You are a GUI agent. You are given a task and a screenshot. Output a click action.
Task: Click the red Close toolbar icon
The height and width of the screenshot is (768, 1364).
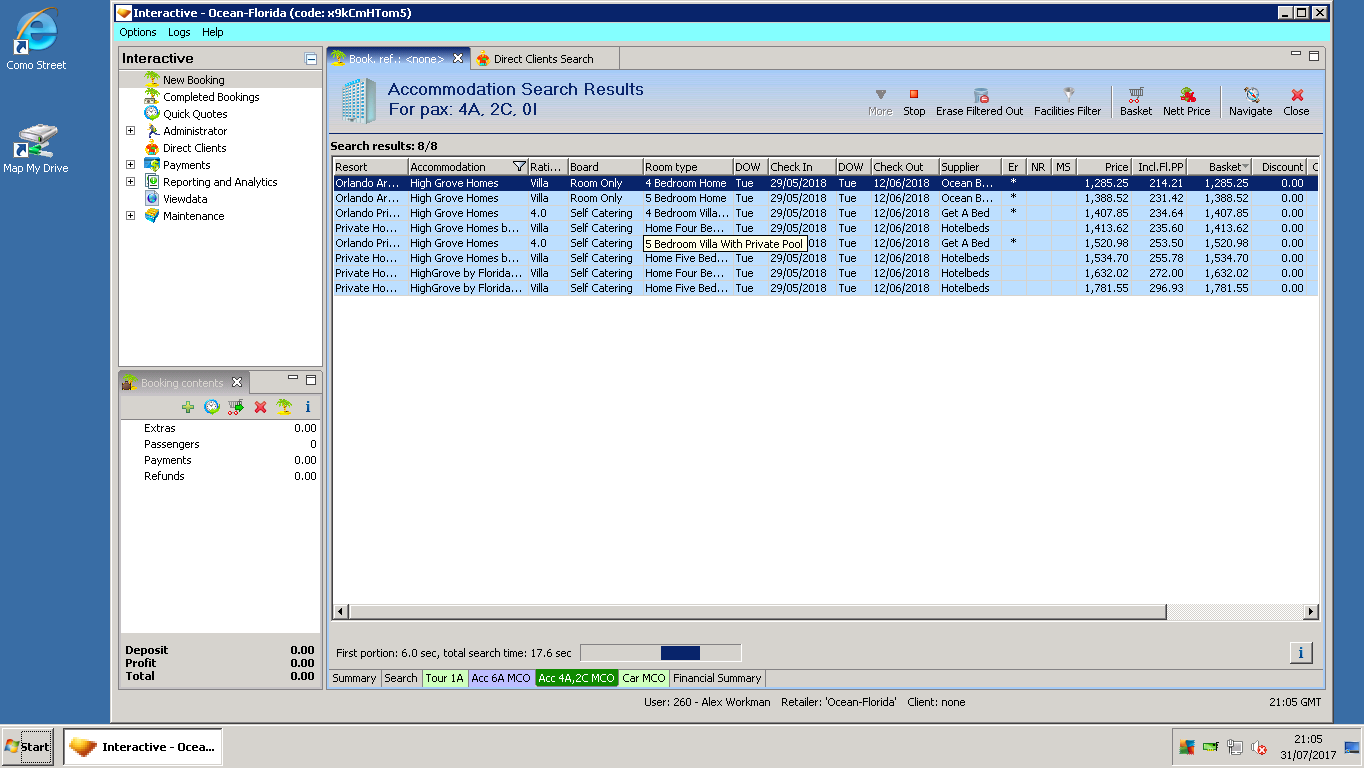click(x=1297, y=95)
